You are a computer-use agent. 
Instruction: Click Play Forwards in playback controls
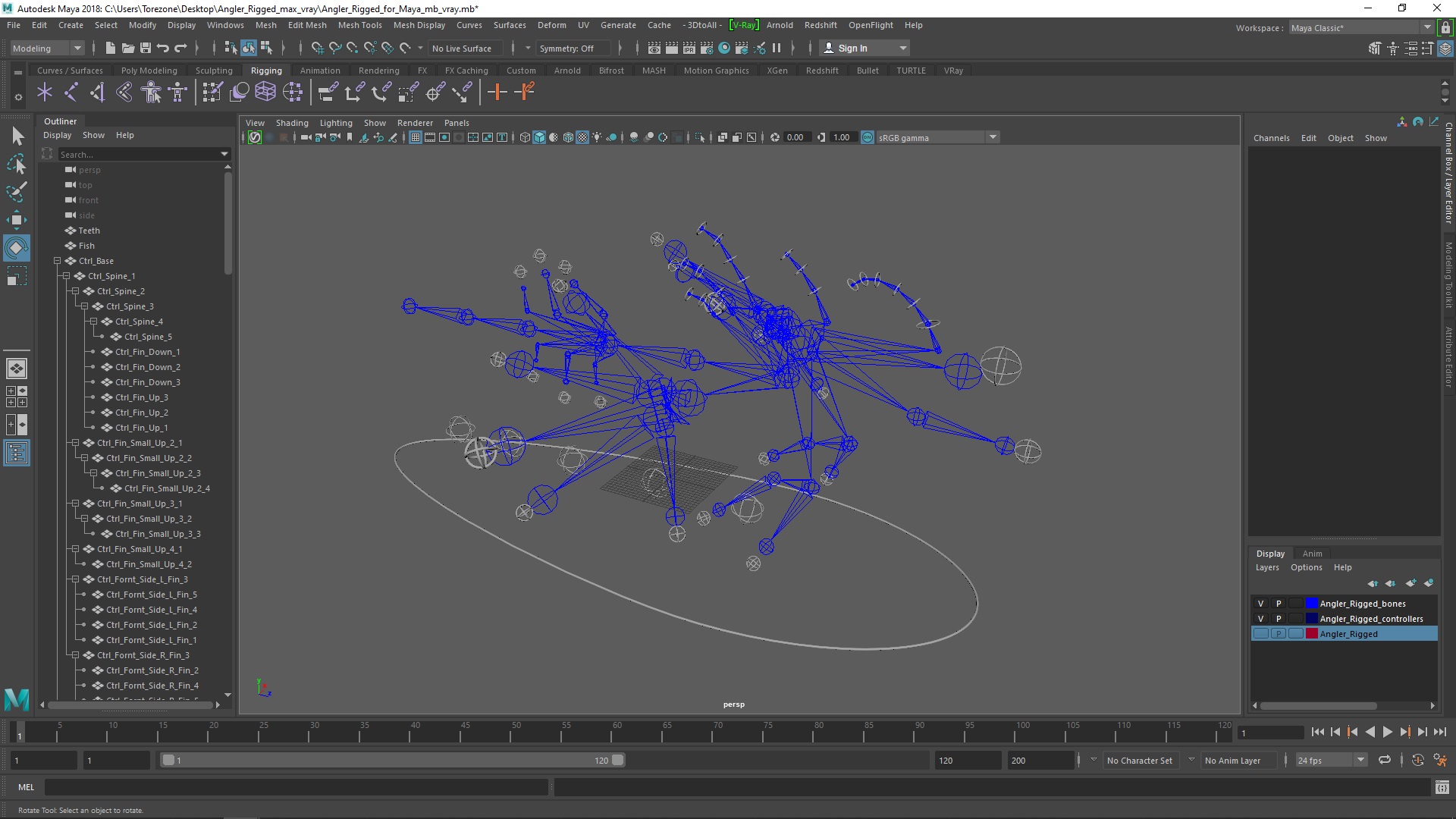coord(1387,732)
